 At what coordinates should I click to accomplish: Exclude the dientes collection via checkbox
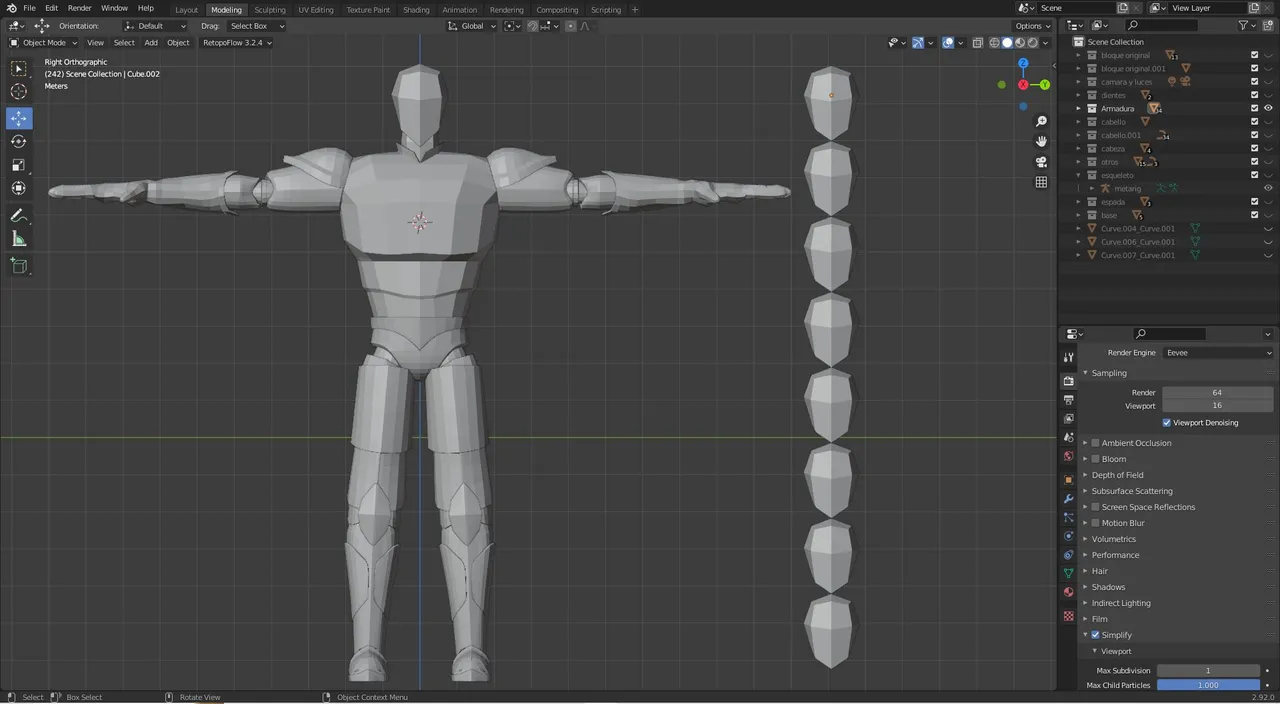(1254, 95)
